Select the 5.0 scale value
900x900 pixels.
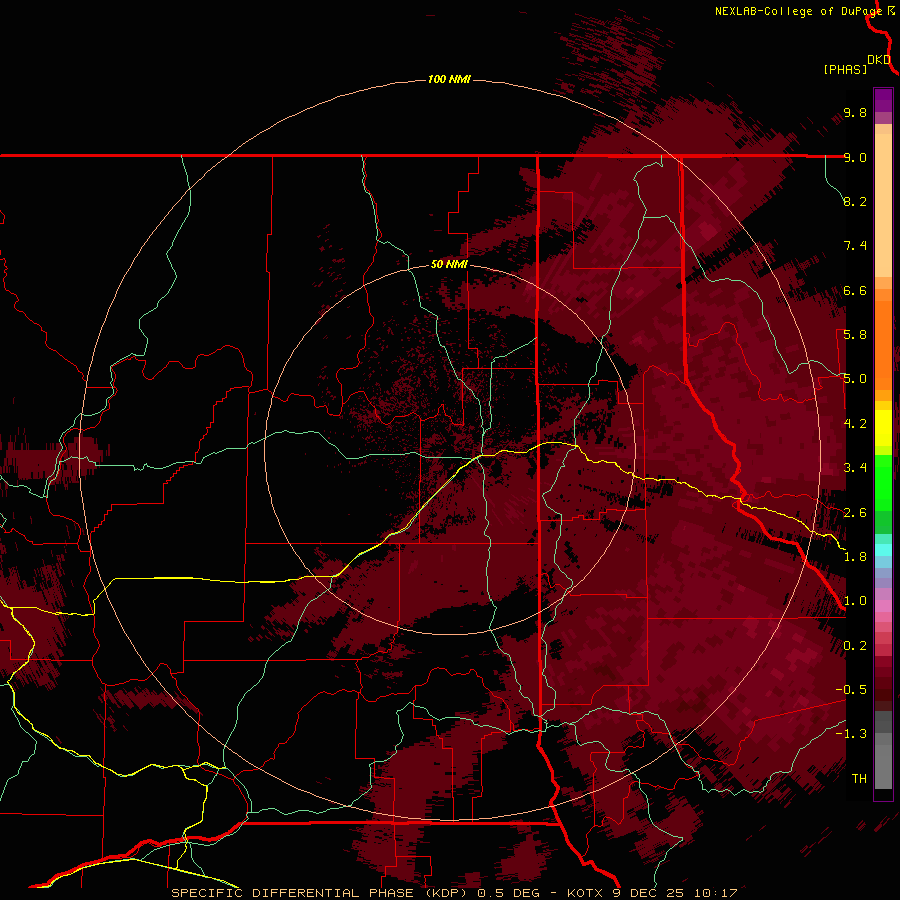coord(855,379)
